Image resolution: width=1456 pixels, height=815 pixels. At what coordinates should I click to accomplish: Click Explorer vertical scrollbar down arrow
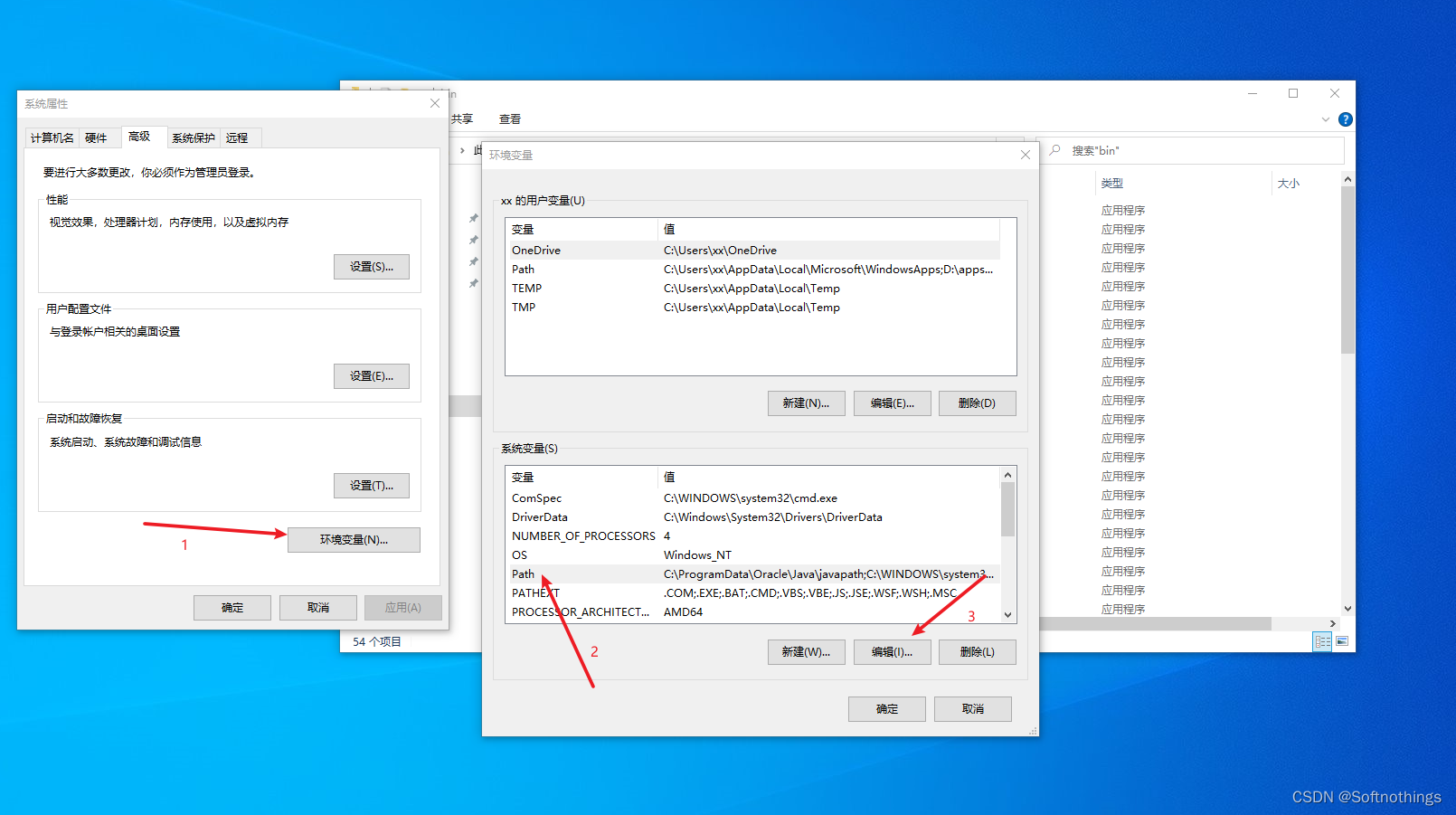point(1347,609)
